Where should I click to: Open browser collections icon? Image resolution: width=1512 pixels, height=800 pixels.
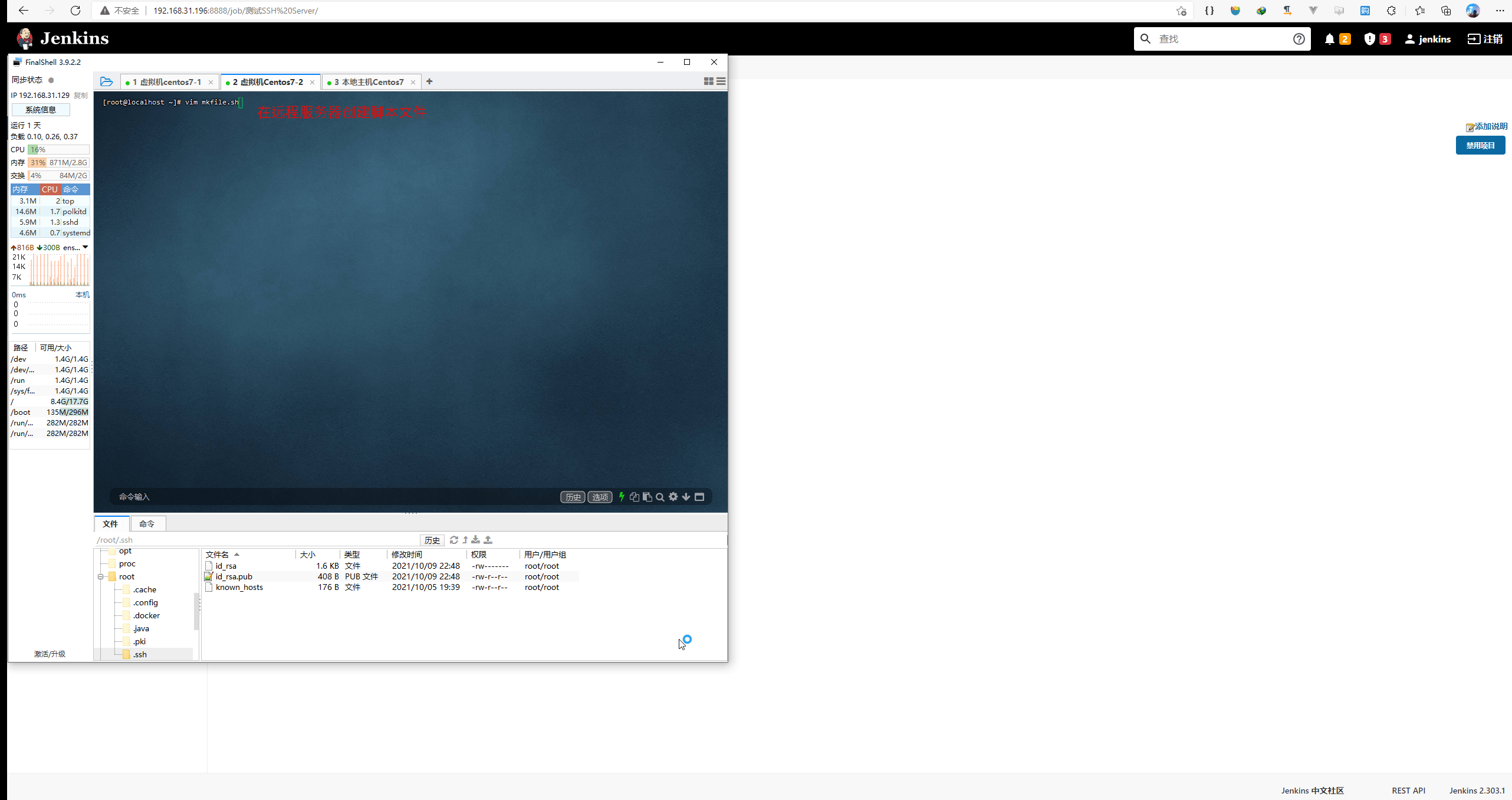point(1446,11)
